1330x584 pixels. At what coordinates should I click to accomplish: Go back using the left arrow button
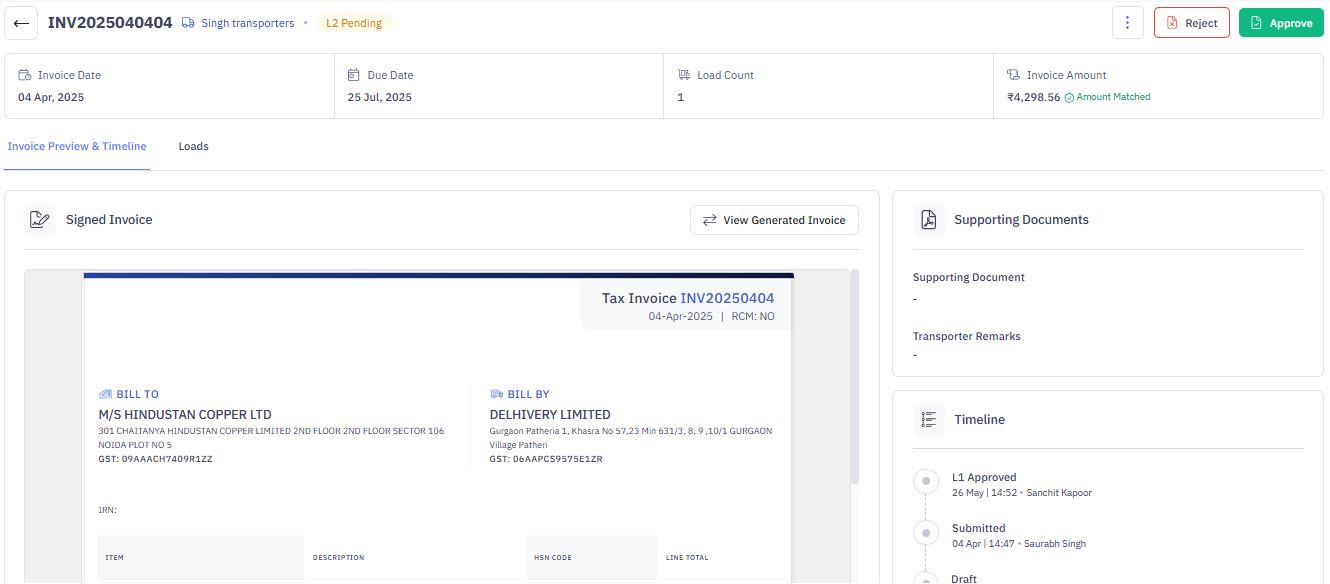coord(21,22)
